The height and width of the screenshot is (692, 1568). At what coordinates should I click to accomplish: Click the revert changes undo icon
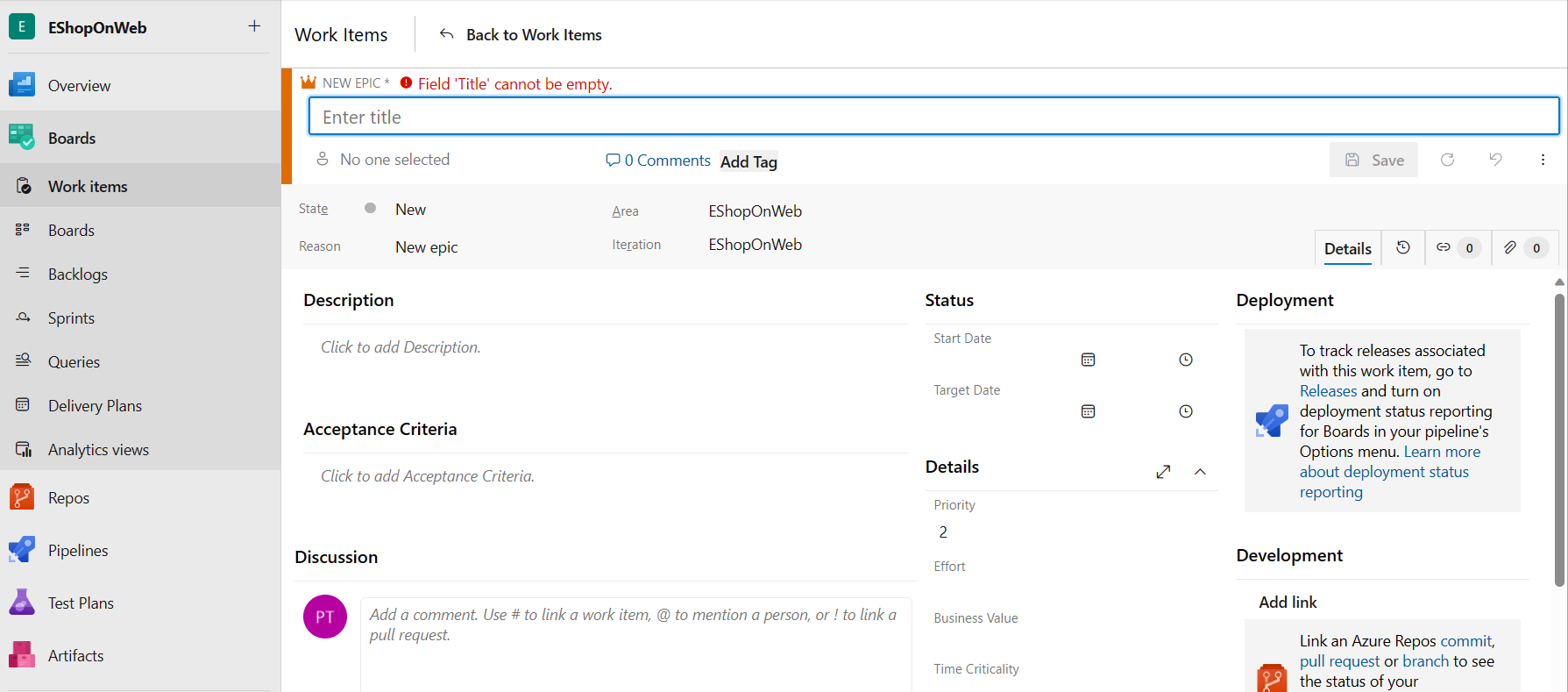(x=1495, y=160)
